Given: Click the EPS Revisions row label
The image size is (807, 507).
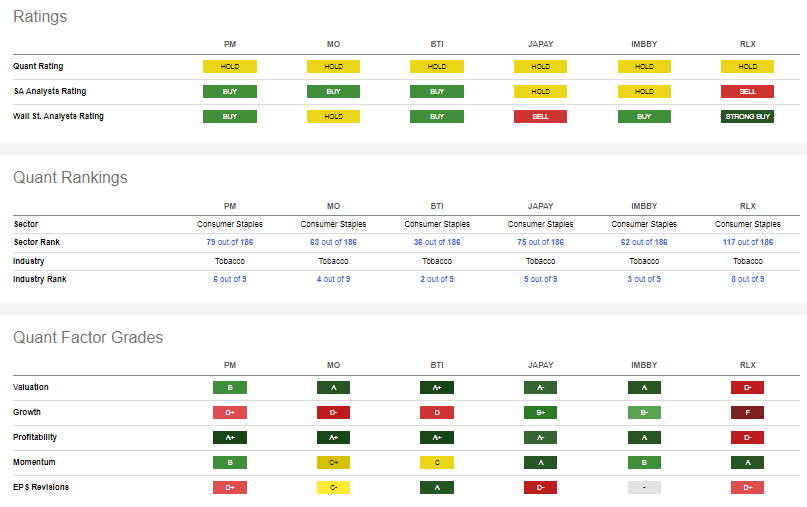Looking at the screenshot, I should pyautogui.click(x=41, y=487).
